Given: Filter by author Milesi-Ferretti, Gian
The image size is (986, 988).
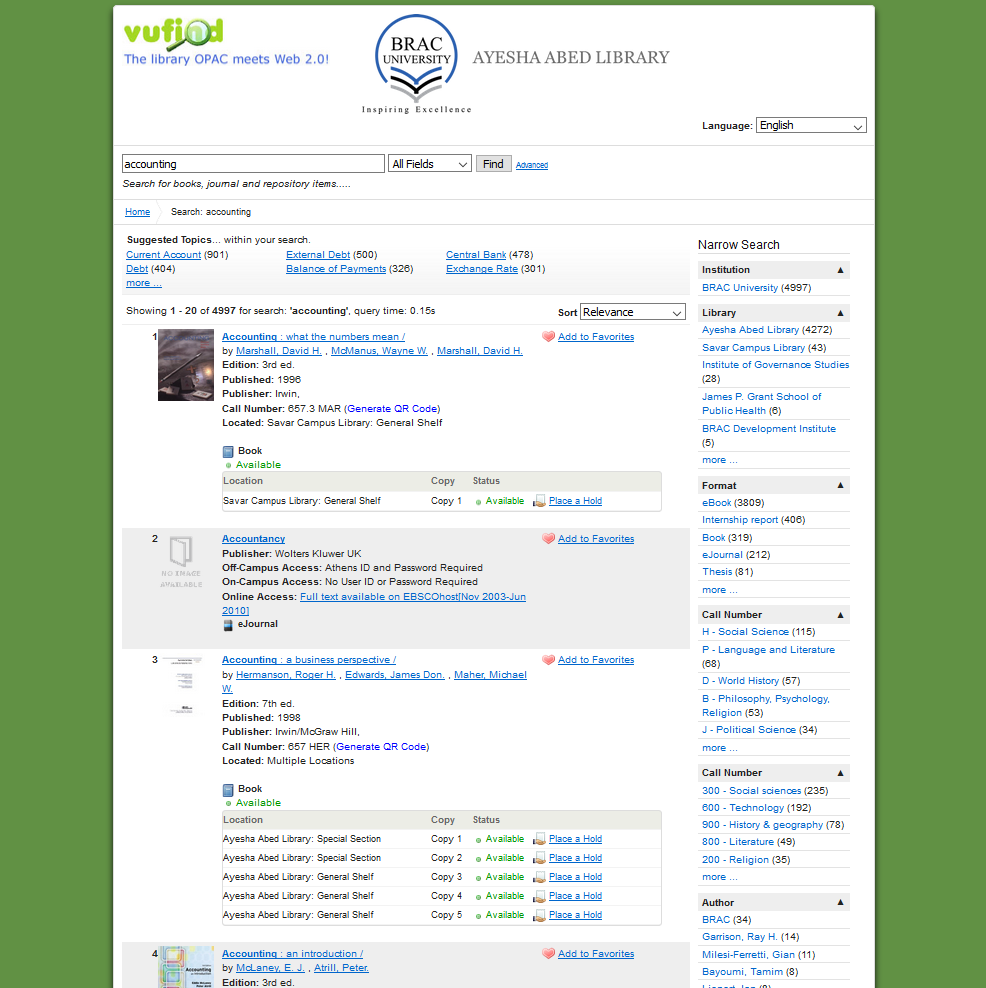Looking at the screenshot, I should coord(750,955).
